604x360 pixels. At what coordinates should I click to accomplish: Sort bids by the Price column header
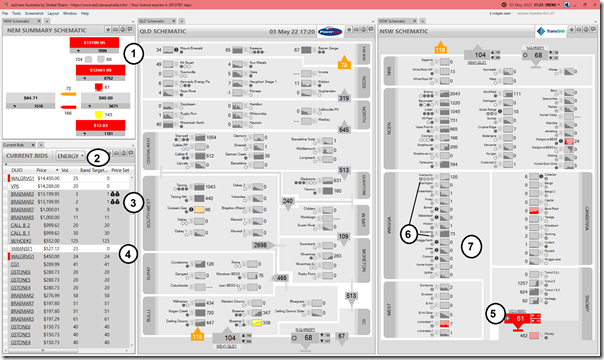coord(42,170)
